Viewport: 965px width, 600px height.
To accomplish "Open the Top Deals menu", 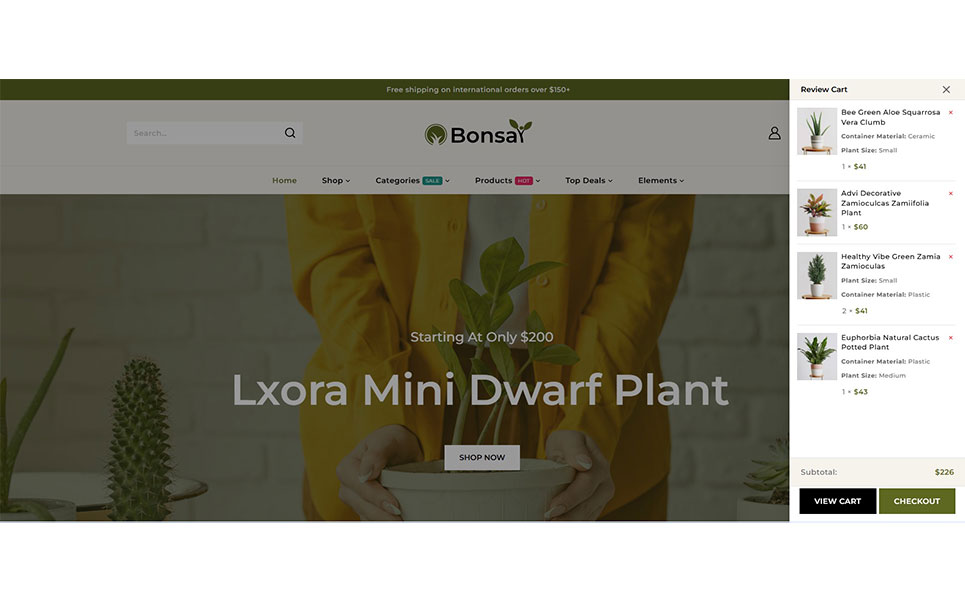I will pyautogui.click(x=589, y=180).
